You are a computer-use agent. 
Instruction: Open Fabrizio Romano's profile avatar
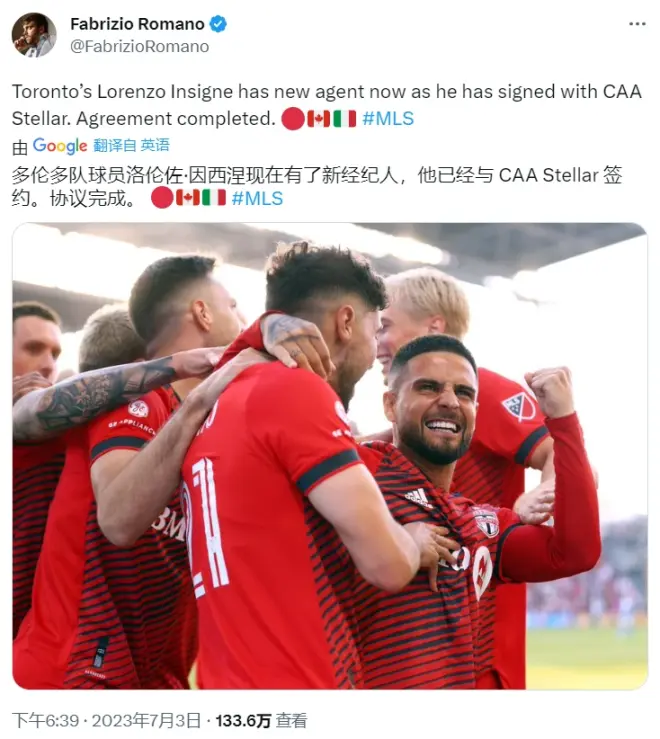point(34,35)
